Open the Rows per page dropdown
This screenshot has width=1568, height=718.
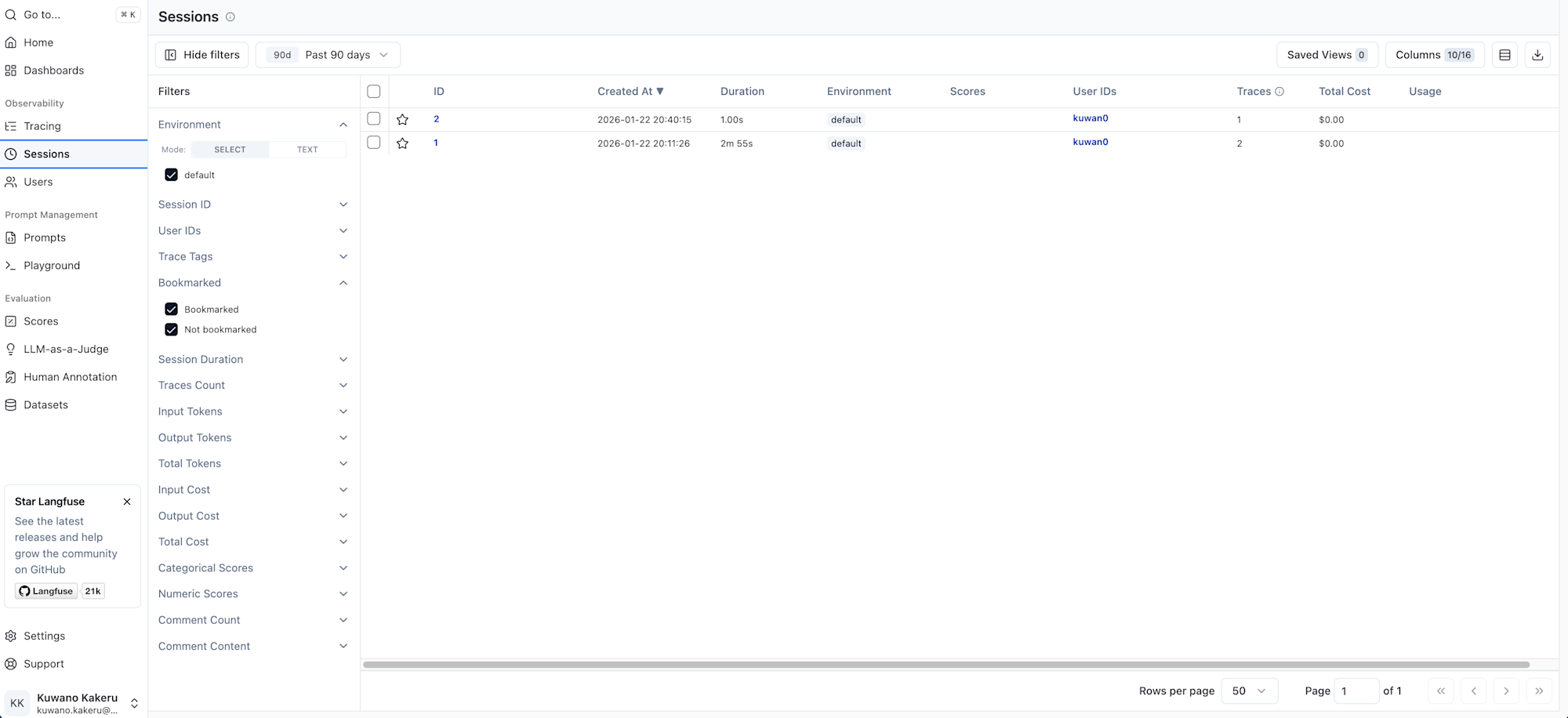[x=1249, y=691]
